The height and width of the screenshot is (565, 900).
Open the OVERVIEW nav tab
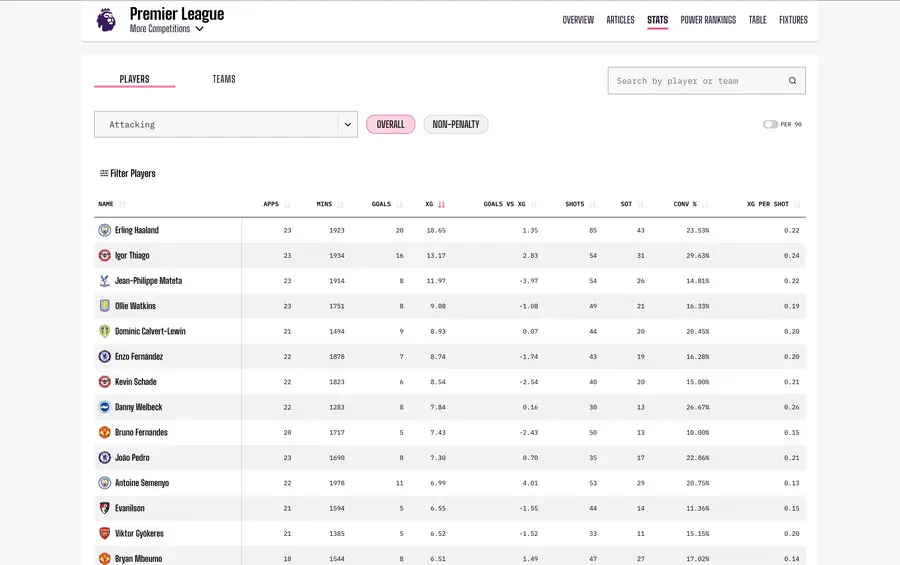click(578, 20)
